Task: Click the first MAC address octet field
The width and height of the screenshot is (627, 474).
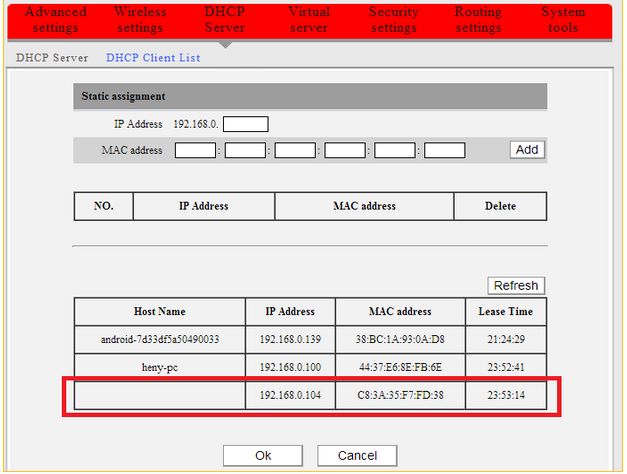Action: coord(196,150)
